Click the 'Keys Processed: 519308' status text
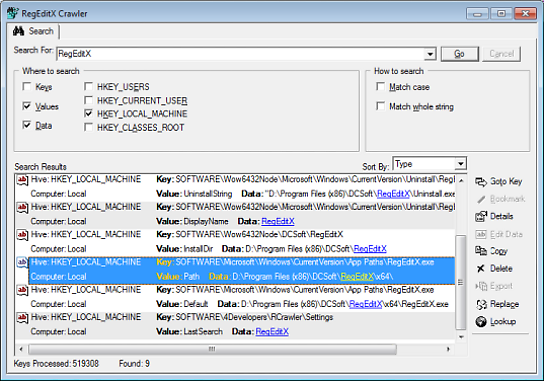The image size is (544, 381). point(56,364)
